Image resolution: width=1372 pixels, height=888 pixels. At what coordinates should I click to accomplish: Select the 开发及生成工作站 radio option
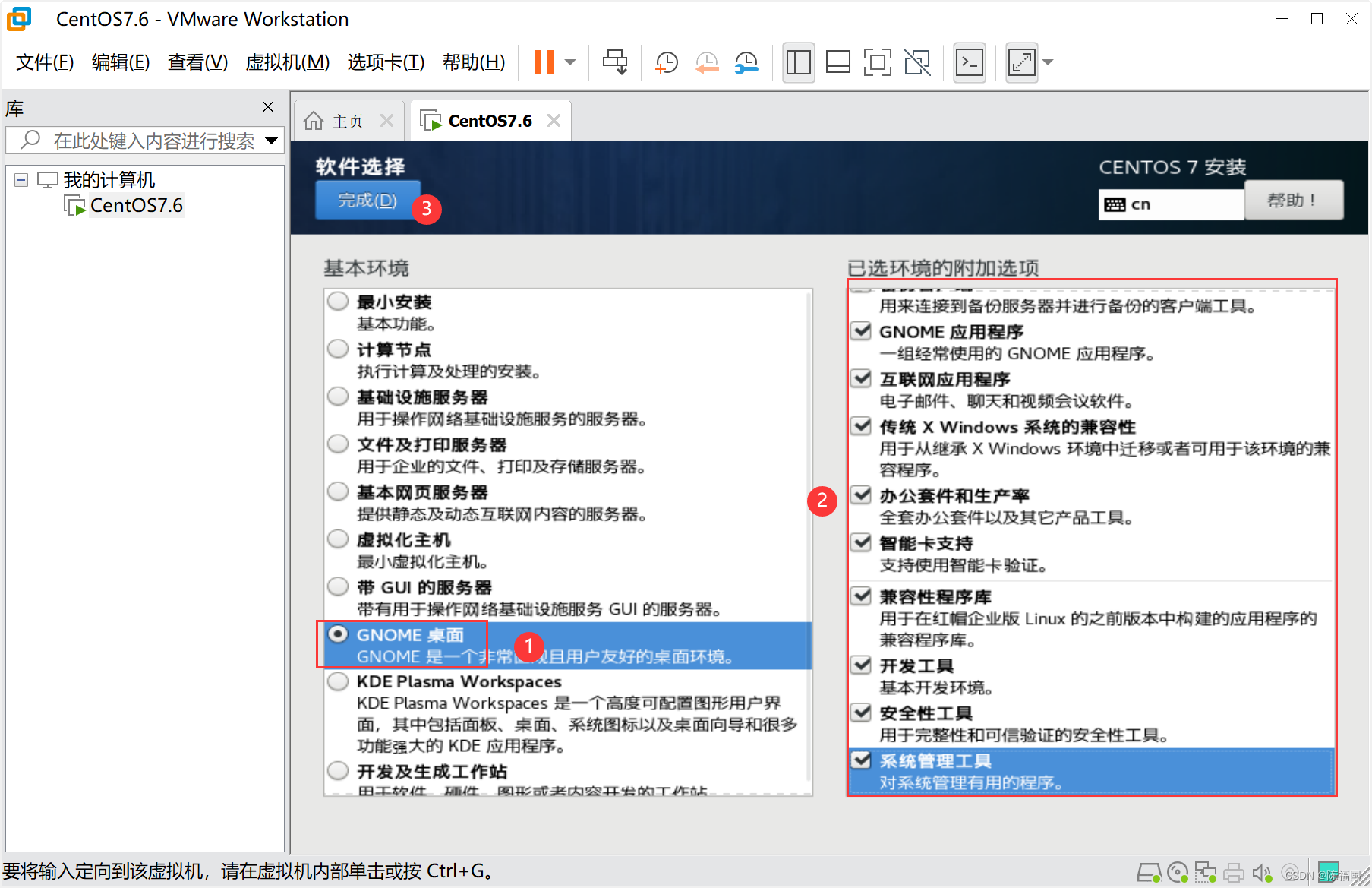coord(338,772)
